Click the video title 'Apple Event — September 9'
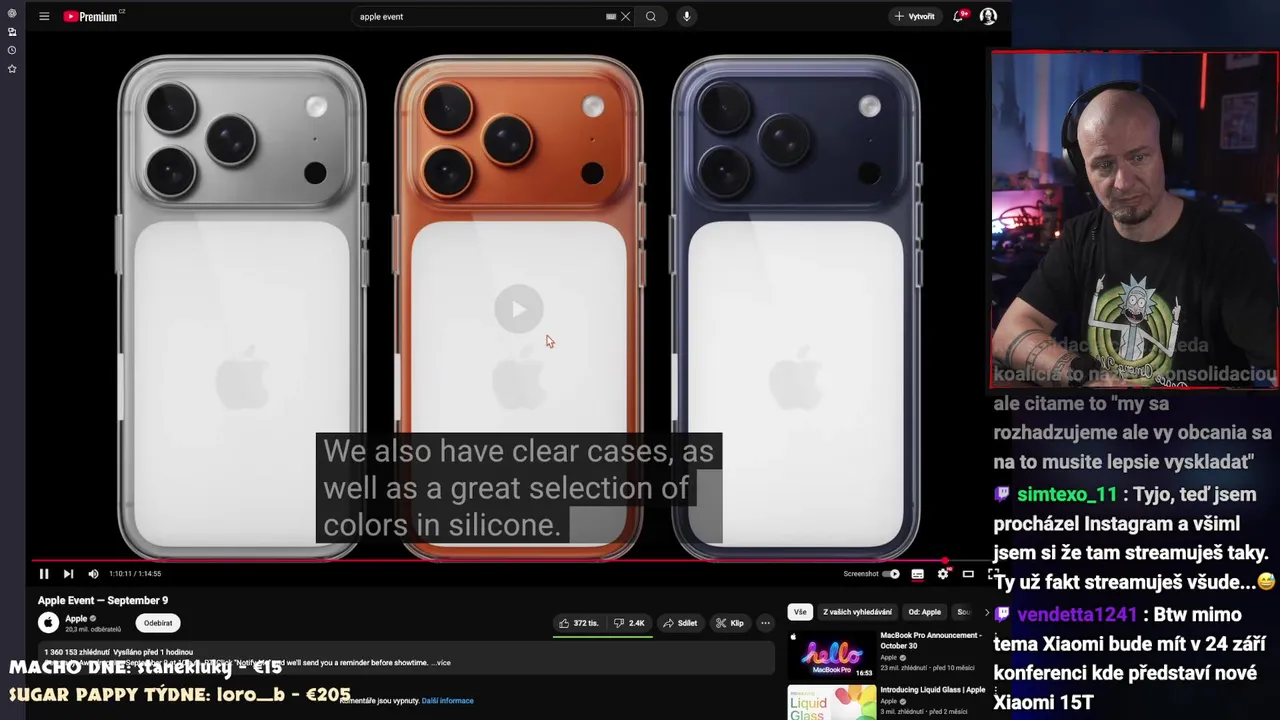The image size is (1280, 720). (x=103, y=601)
